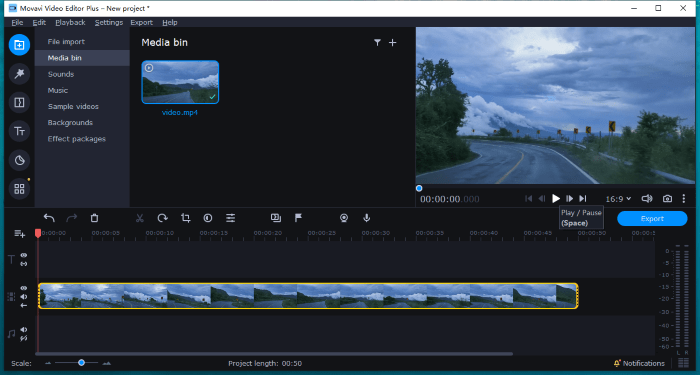Viewport: 700px width, 375px height.
Task: Select Effect packages in side list
Action: pos(82,139)
